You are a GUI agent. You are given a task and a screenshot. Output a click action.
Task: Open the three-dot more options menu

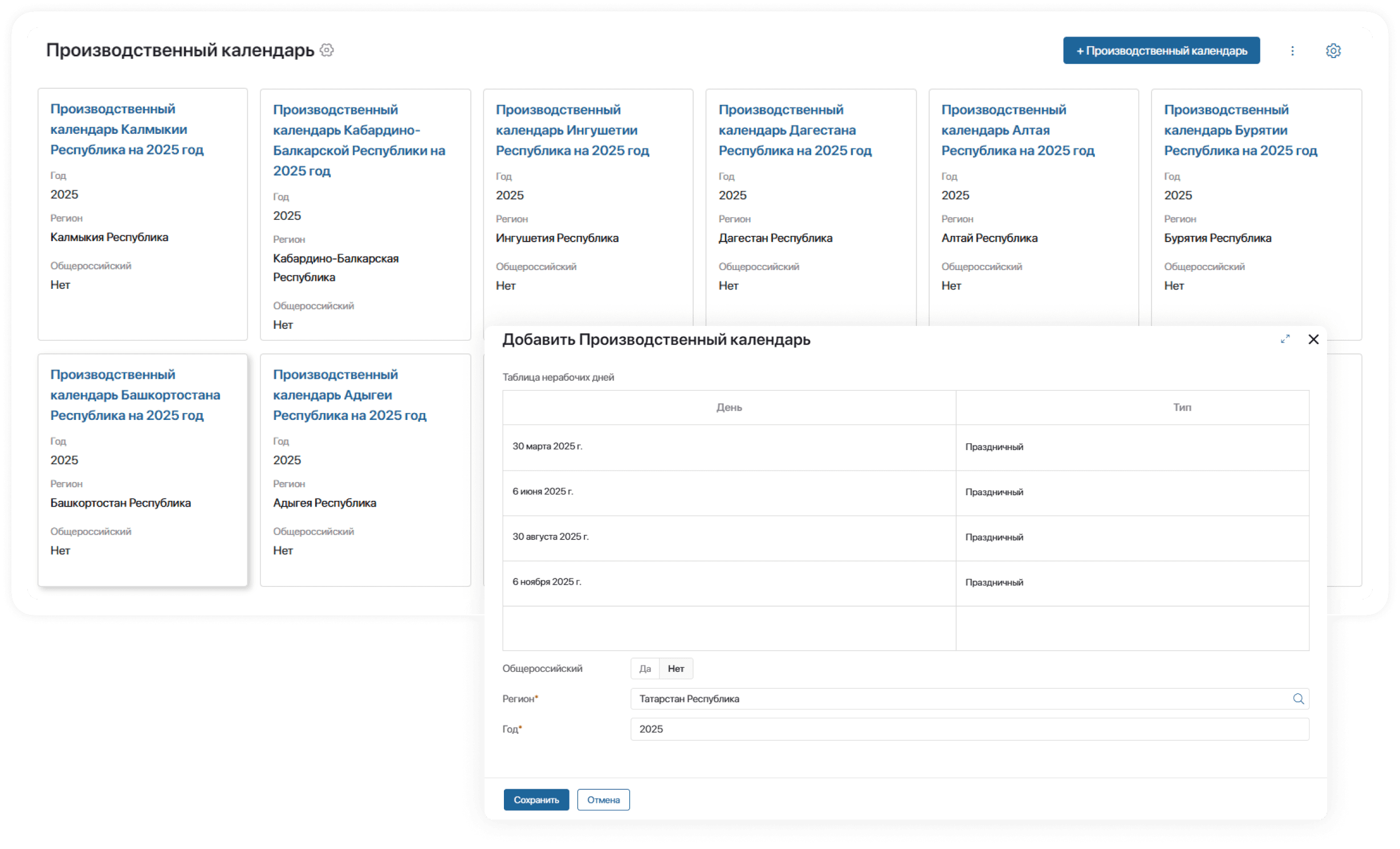pos(1292,51)
